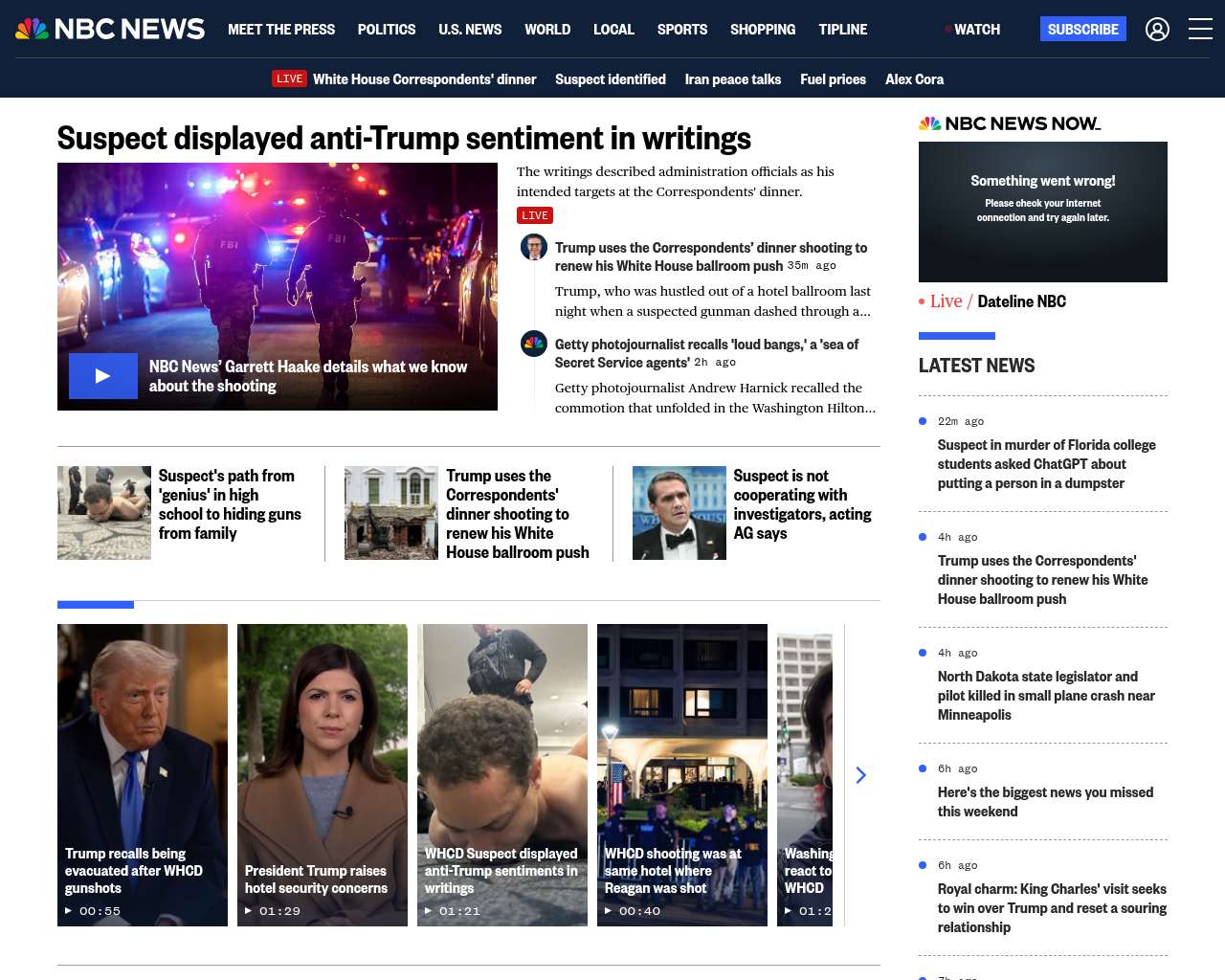Open the Politics menu item

point(387,30)
